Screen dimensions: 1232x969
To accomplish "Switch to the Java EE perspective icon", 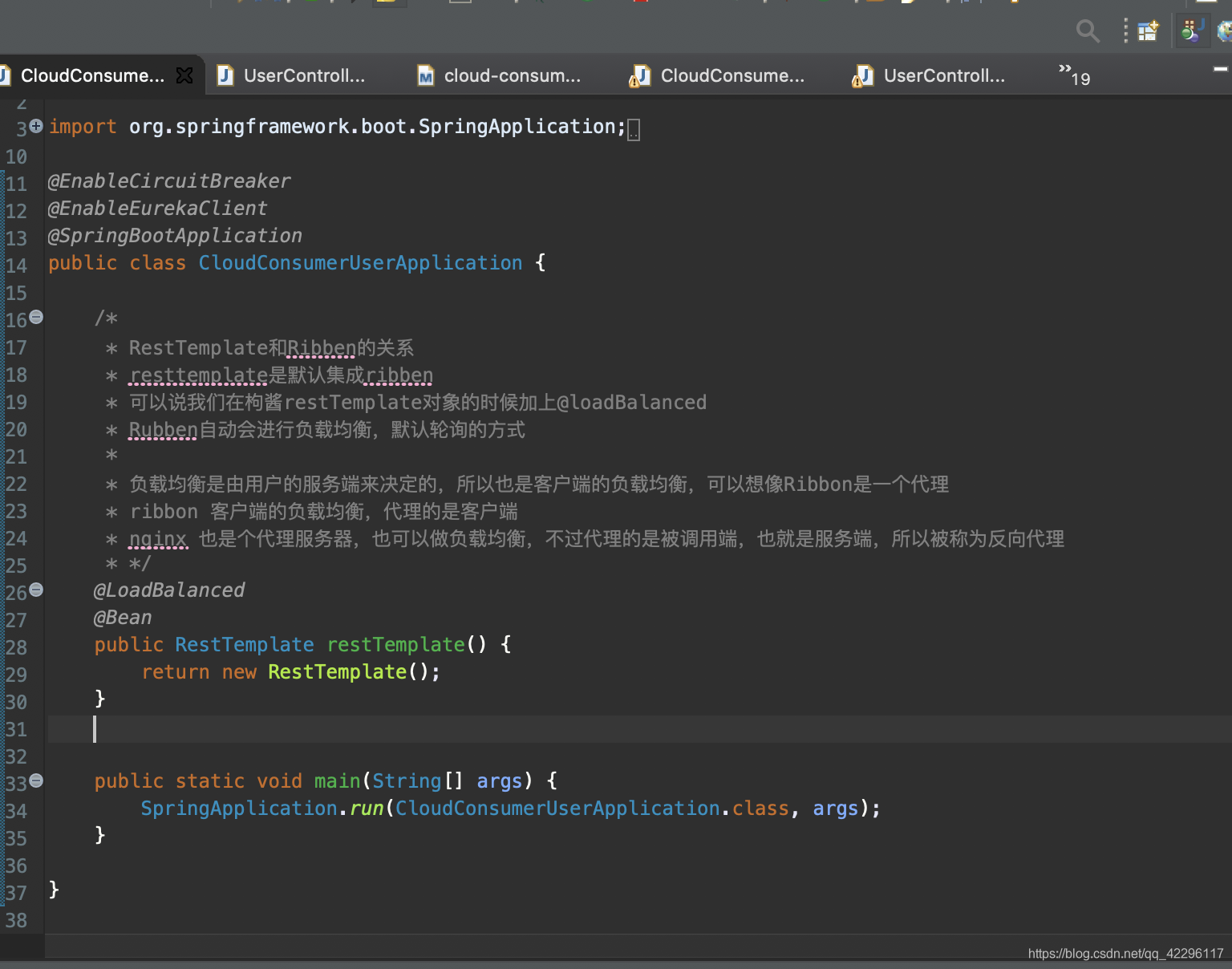I will [x=1193, y=31].
